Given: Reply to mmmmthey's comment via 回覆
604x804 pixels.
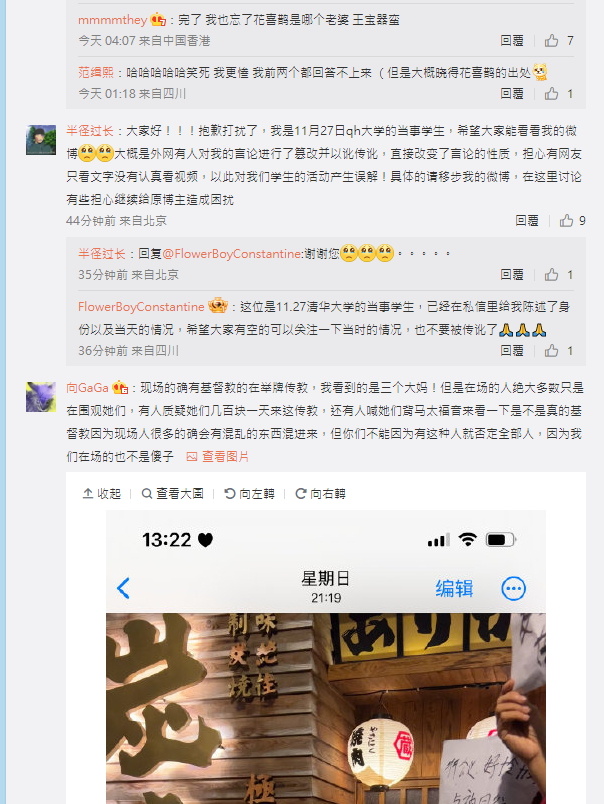Looking at the screenshot, I should pyautogui.click(x=512, y=41).
